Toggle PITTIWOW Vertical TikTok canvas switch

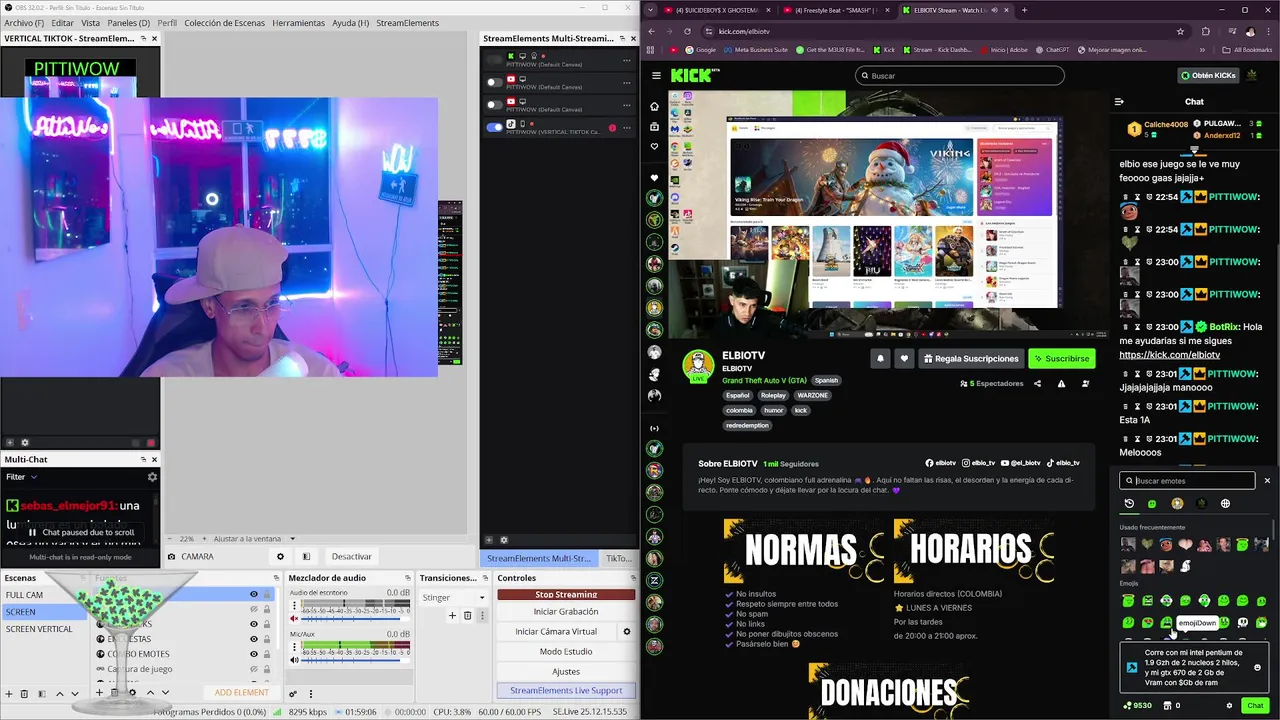(494, 127)
